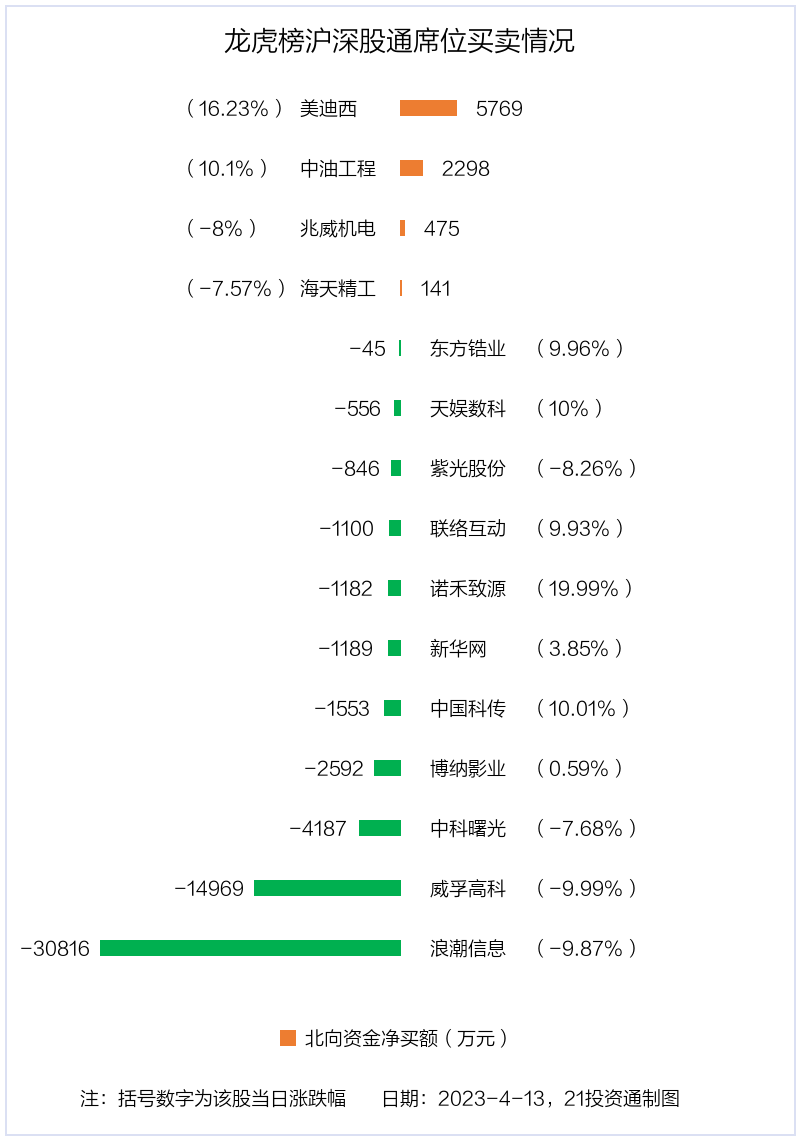
Task: Click the green bar for 博纳影业
Action: (x=387, y=768)
